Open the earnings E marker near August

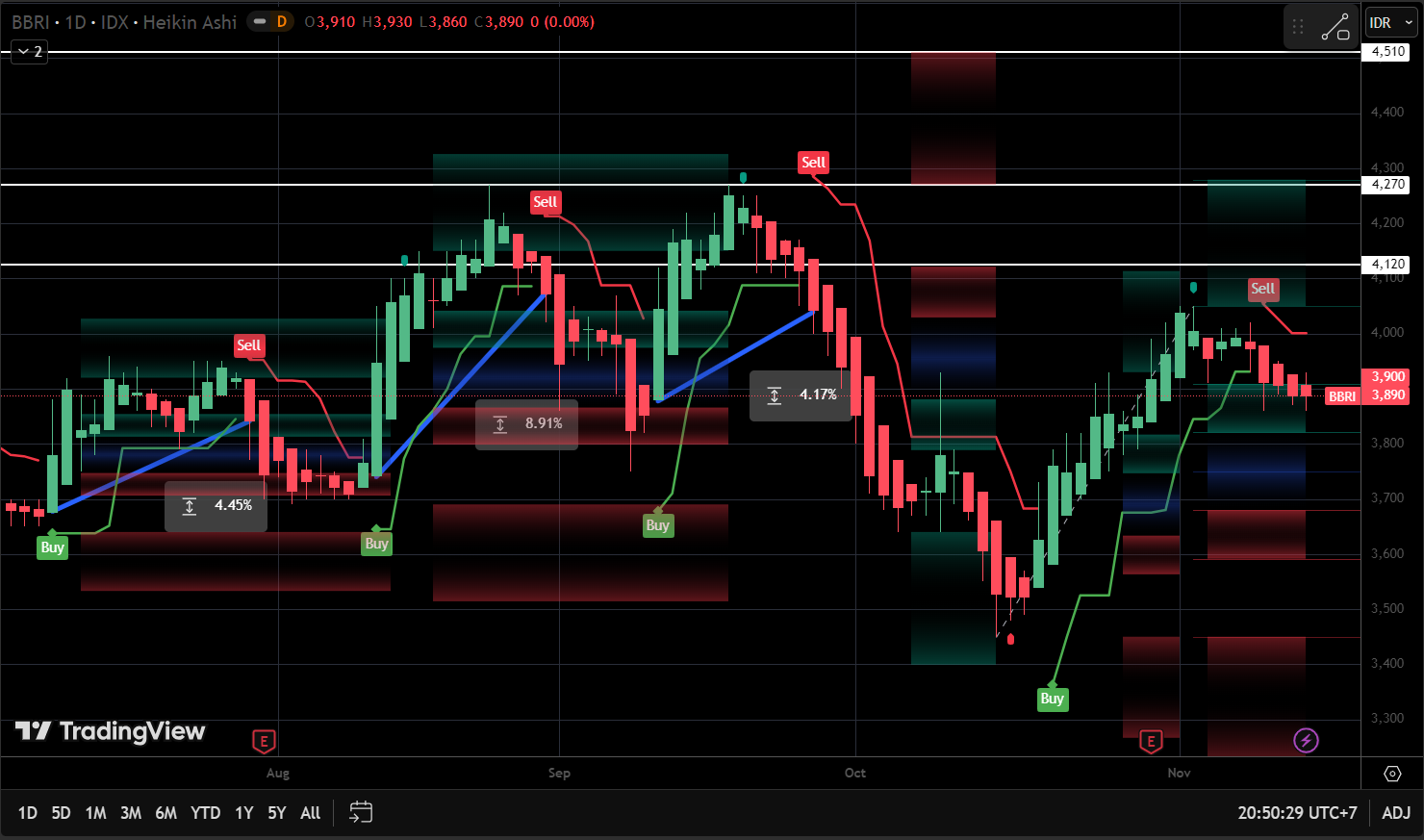[264, 741]
